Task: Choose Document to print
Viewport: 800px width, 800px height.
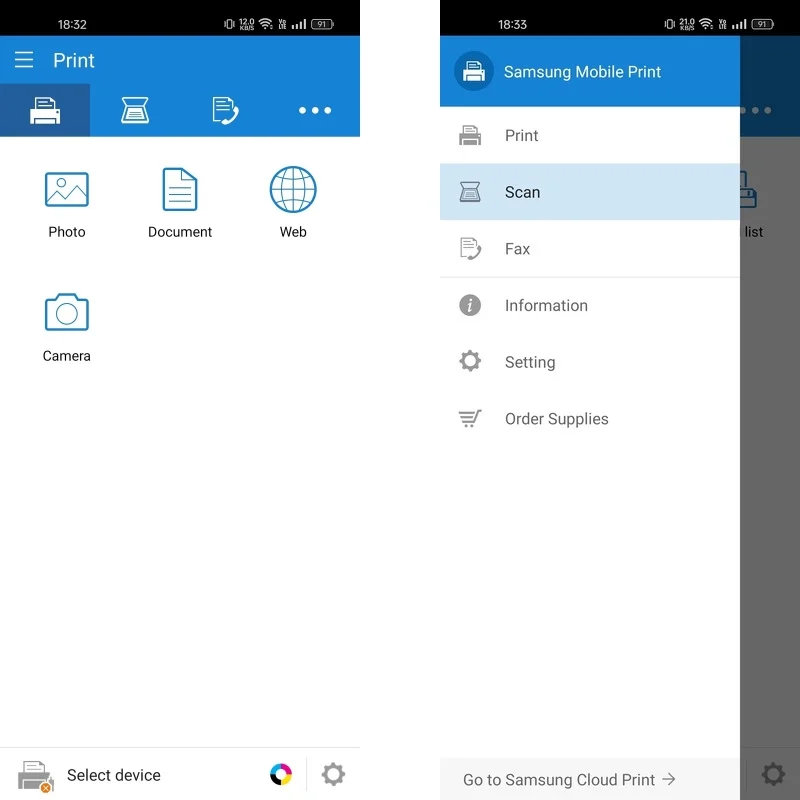Action: coord(180,203)
